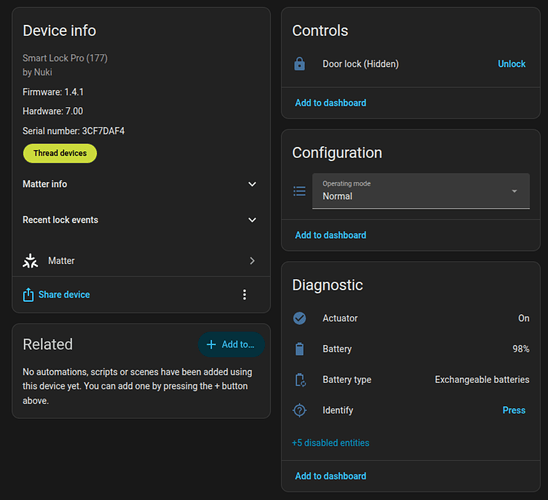
Task: Click Add to dashboard under Controls
Action: [x=331, y=103]
